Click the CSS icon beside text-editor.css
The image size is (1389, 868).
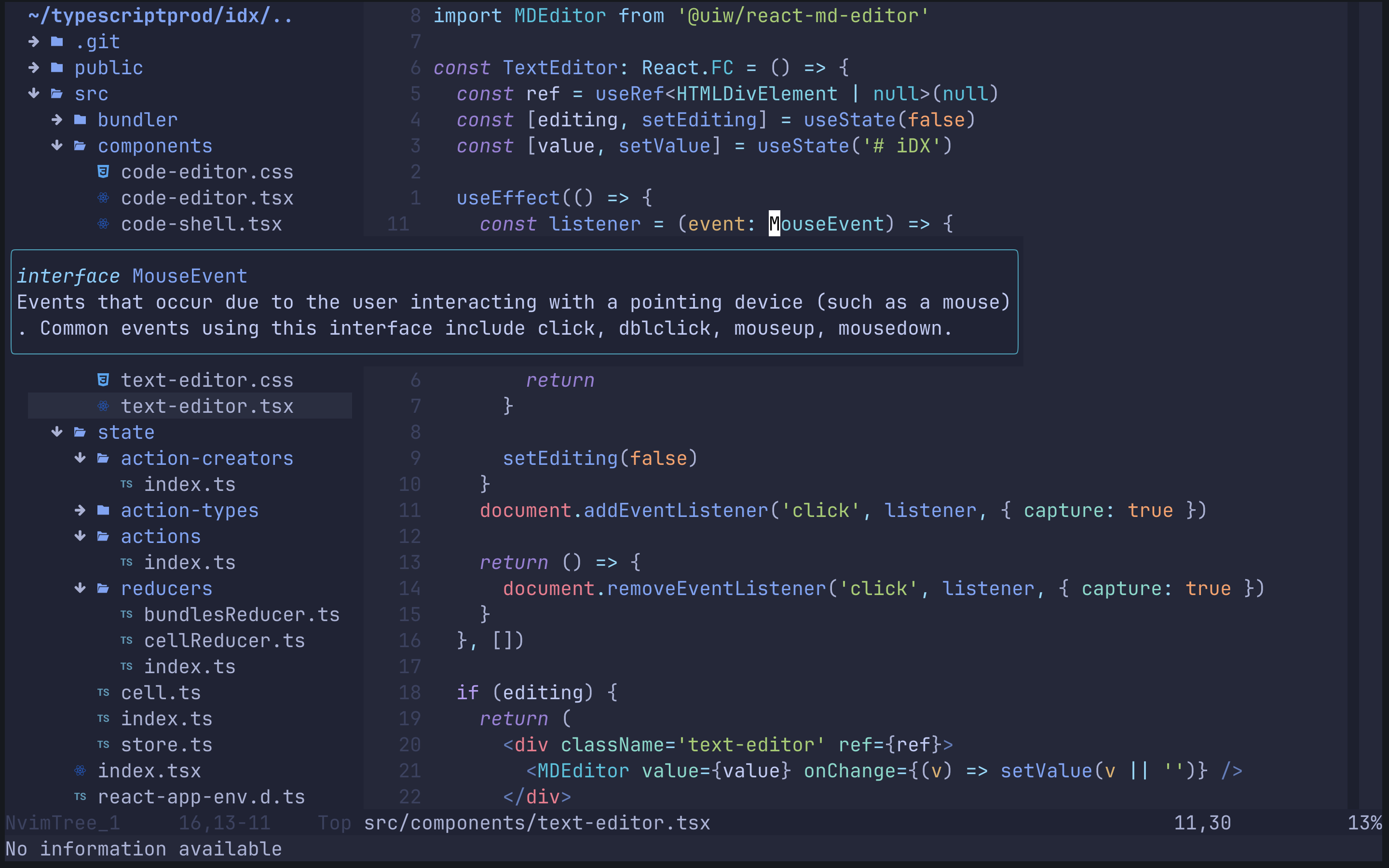click(x=103, y=380)
